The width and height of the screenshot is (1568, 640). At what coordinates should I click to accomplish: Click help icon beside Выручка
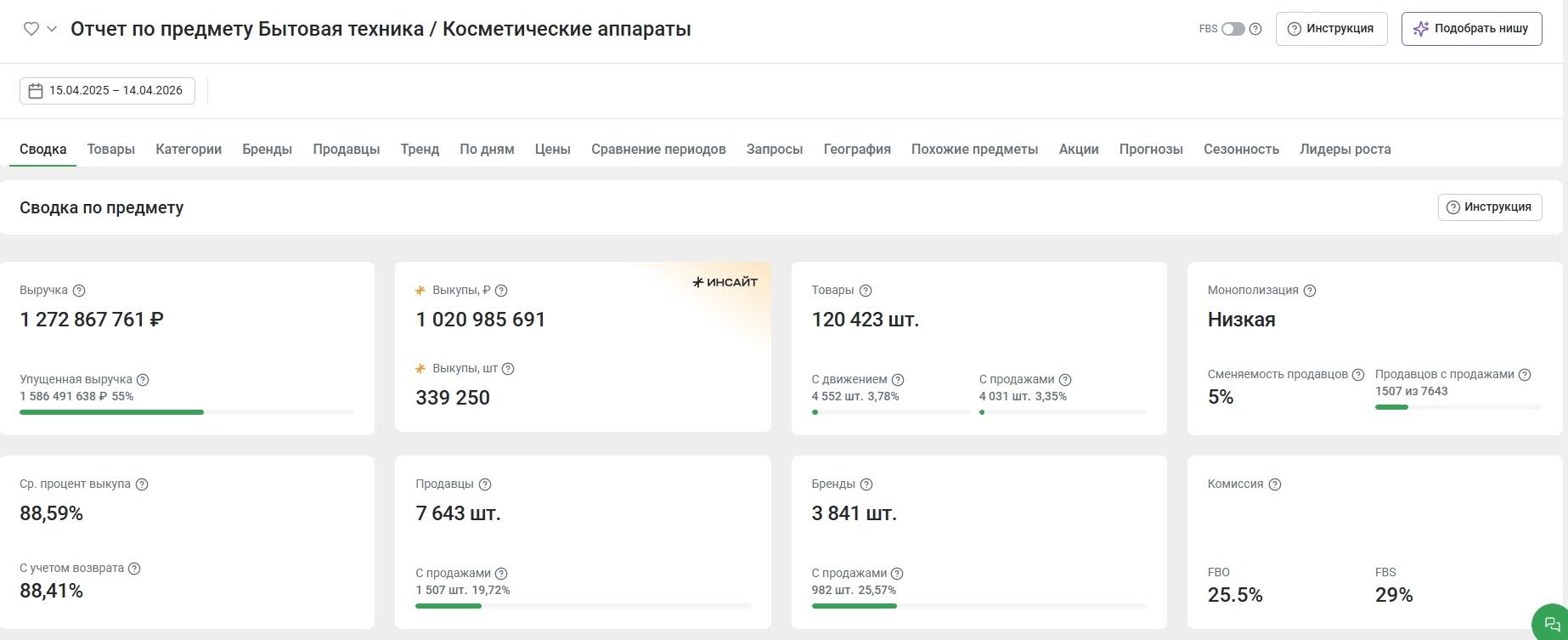pos(79,291)
